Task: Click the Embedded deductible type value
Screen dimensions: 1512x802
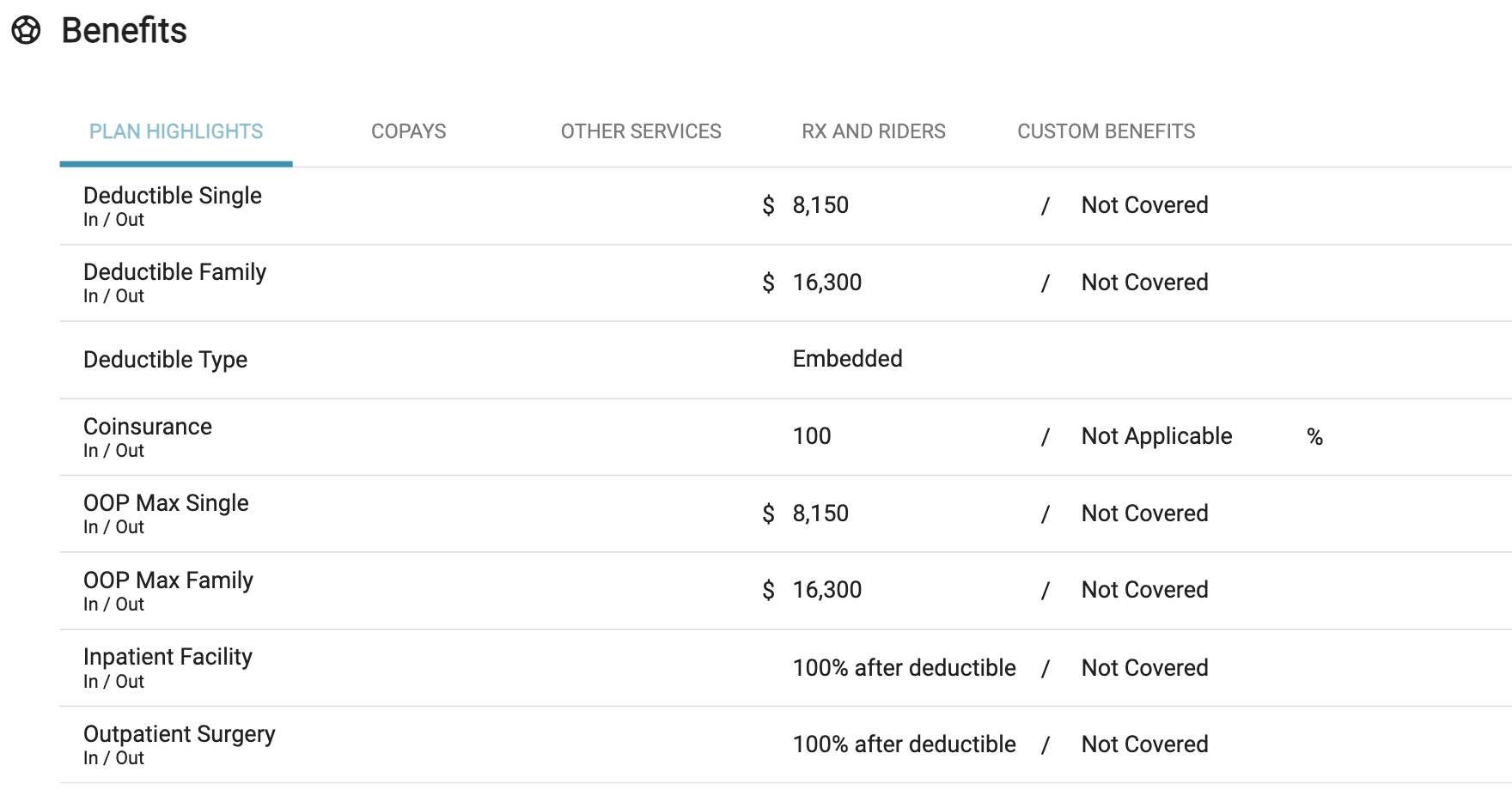Action: point(847,359)
